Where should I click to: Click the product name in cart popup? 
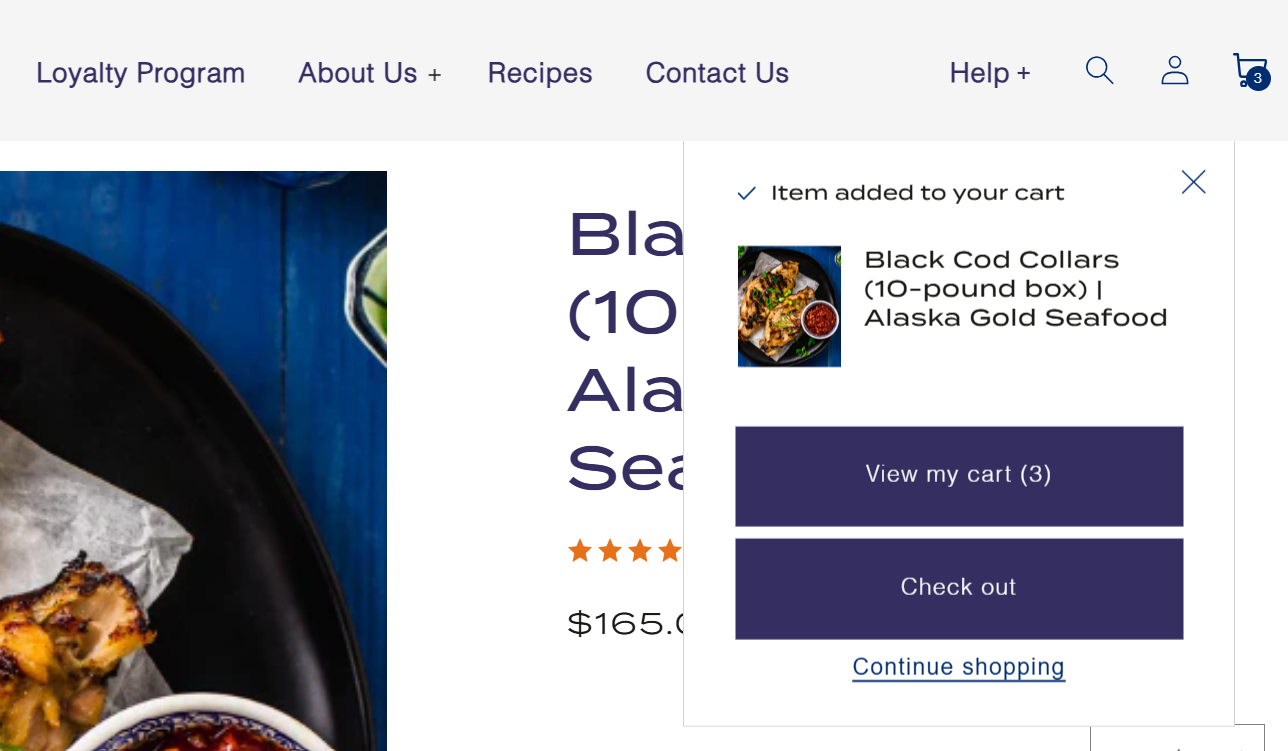[x=1015, y=289]
